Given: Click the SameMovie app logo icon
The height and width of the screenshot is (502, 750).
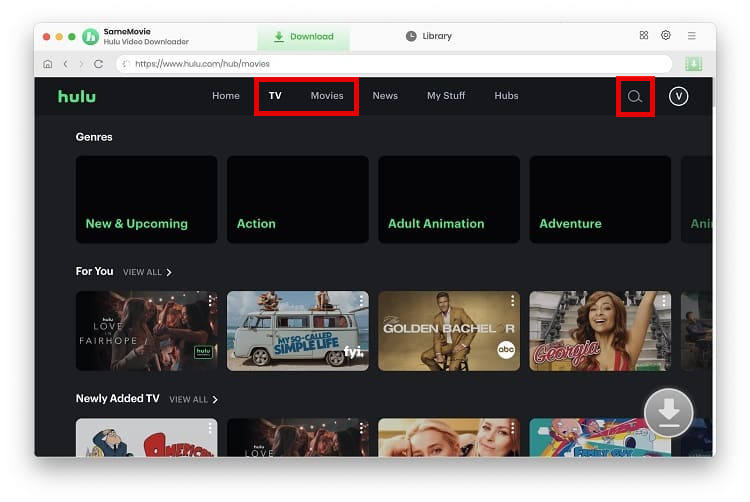Looking at the screenshot, I should tap(90, 36).
